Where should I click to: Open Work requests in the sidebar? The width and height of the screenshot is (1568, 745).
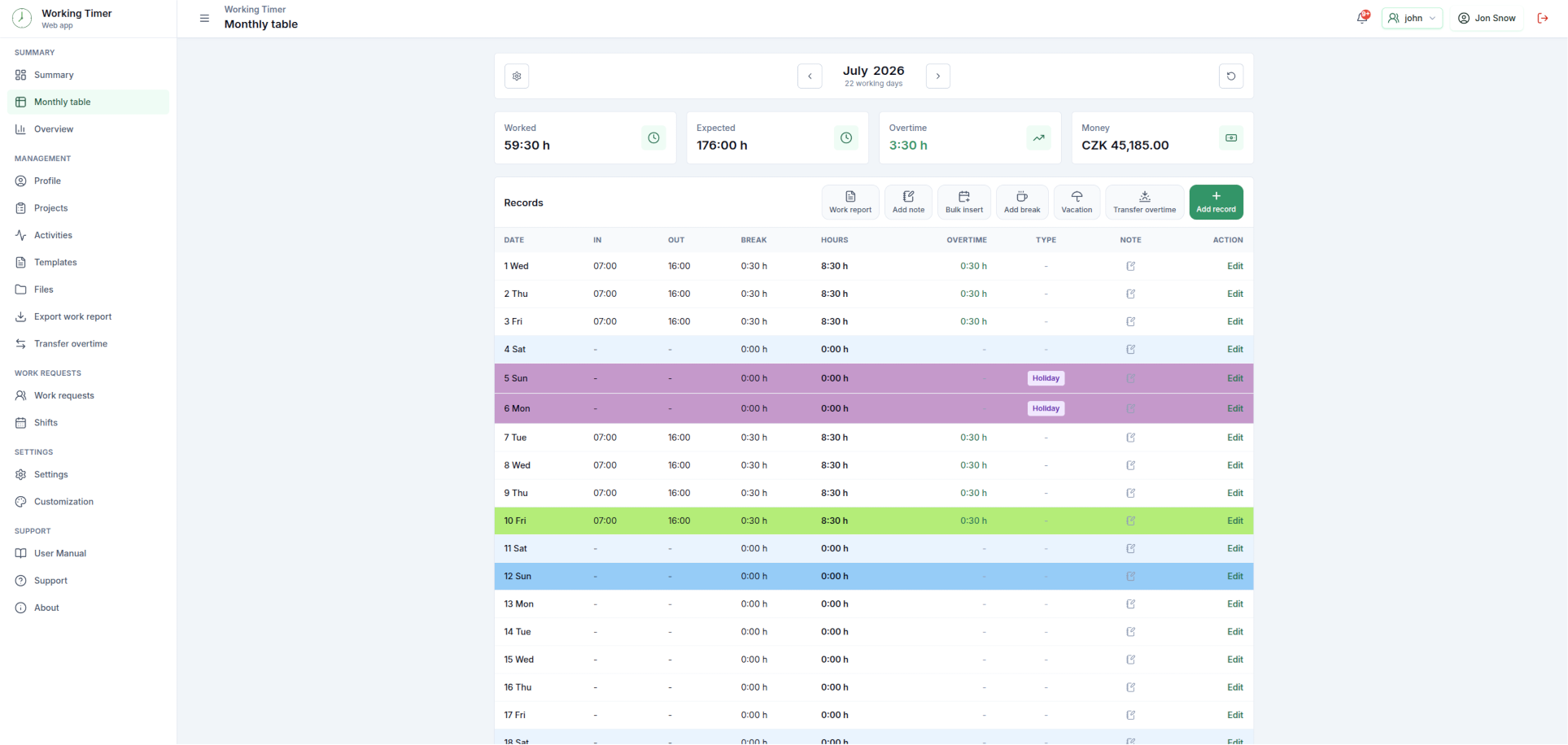[88, 395]
